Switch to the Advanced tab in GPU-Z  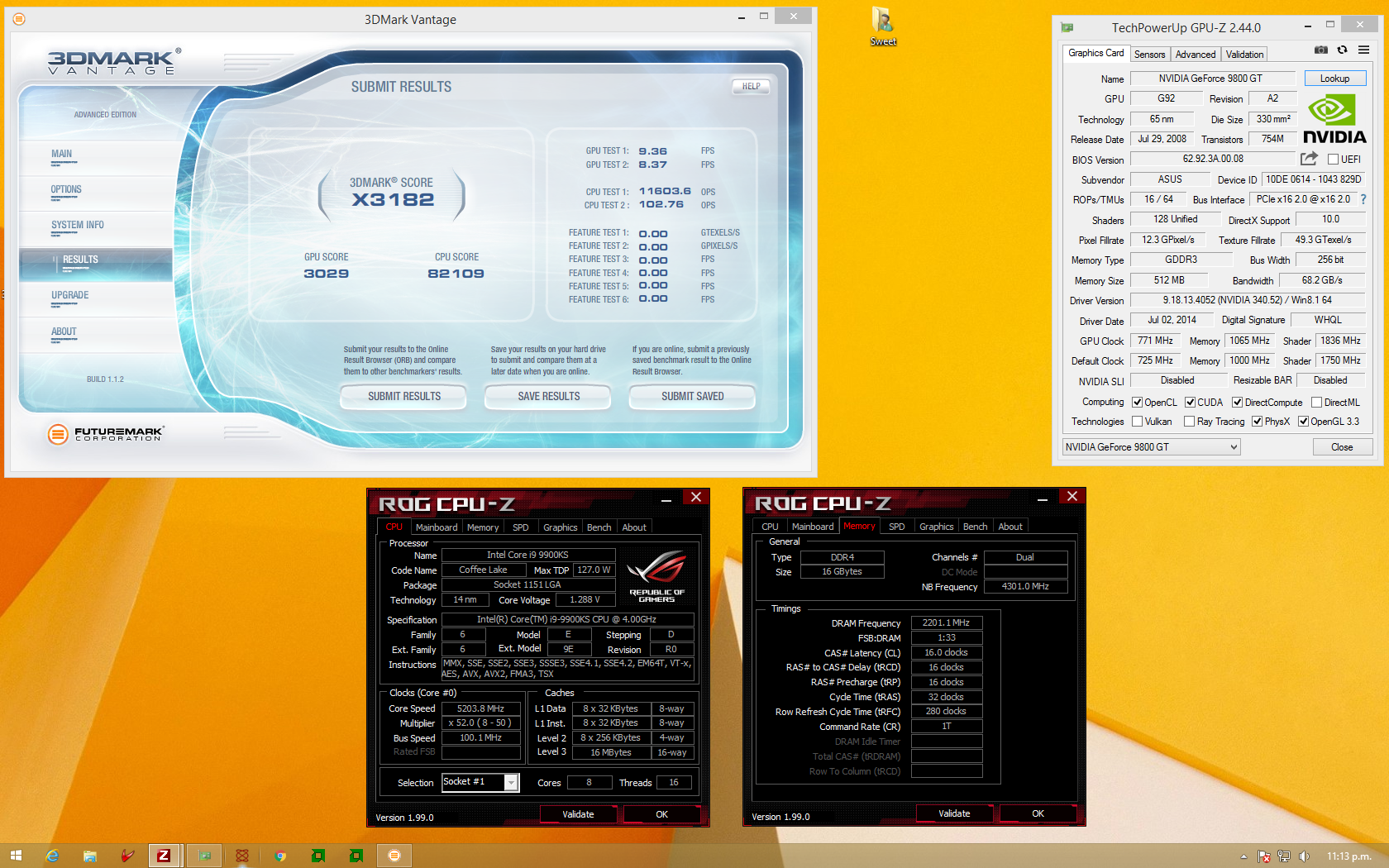[1196, 55]
